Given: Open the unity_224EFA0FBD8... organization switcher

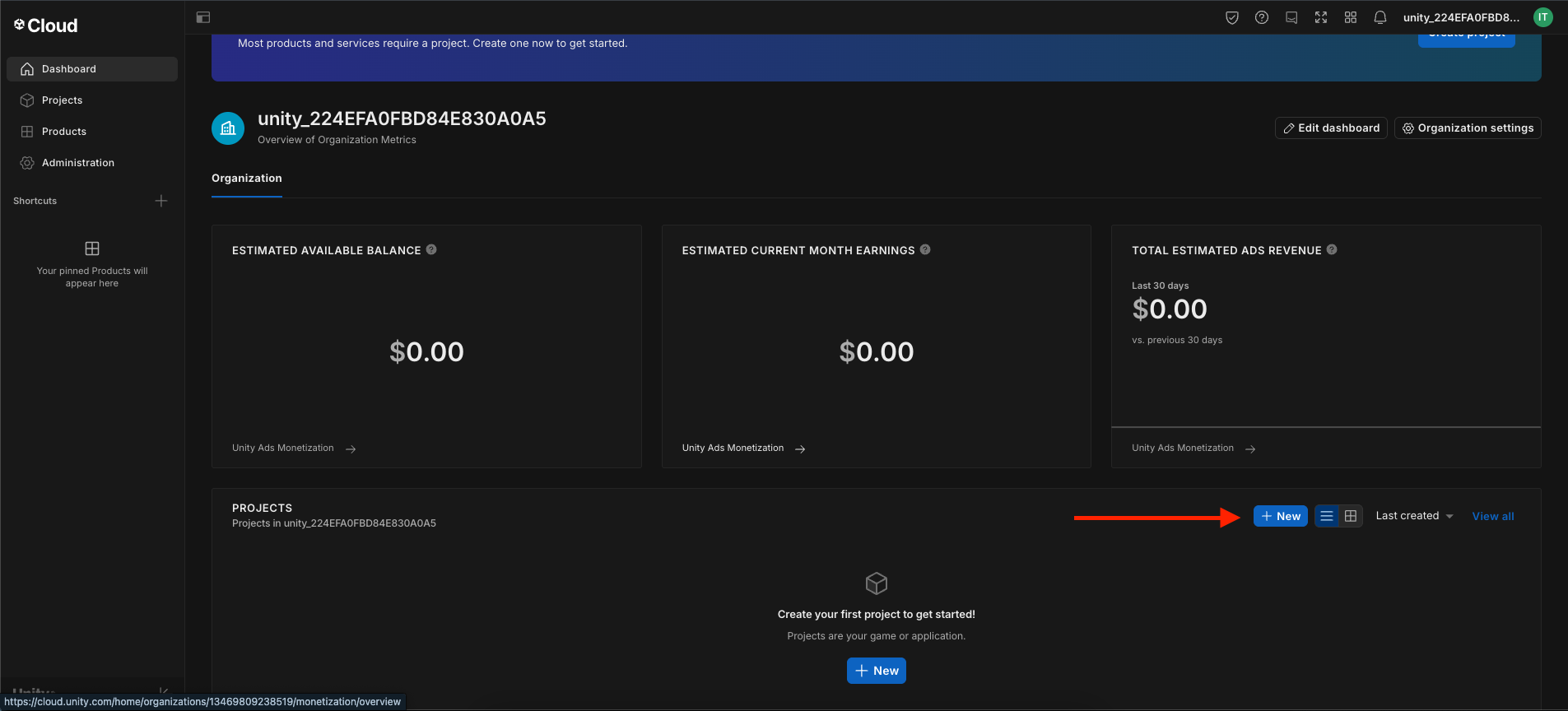Looking at the screenshot, I should pos(1462,17).
